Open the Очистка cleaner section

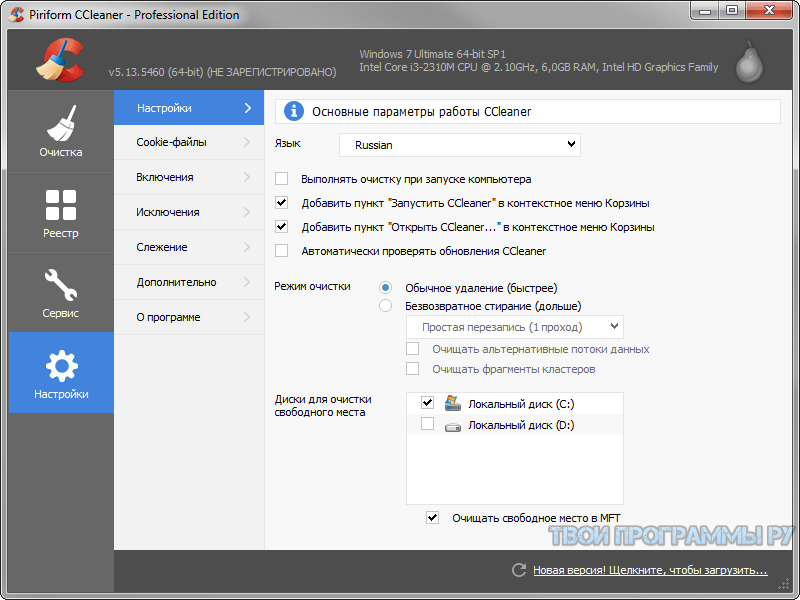tap(61, 131)
